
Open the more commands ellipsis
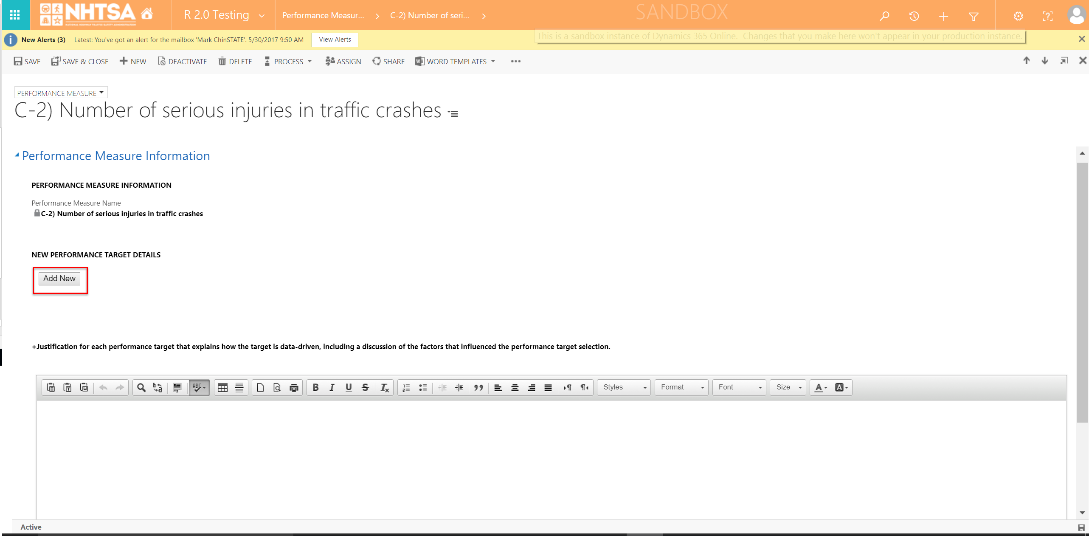(515, 61)
